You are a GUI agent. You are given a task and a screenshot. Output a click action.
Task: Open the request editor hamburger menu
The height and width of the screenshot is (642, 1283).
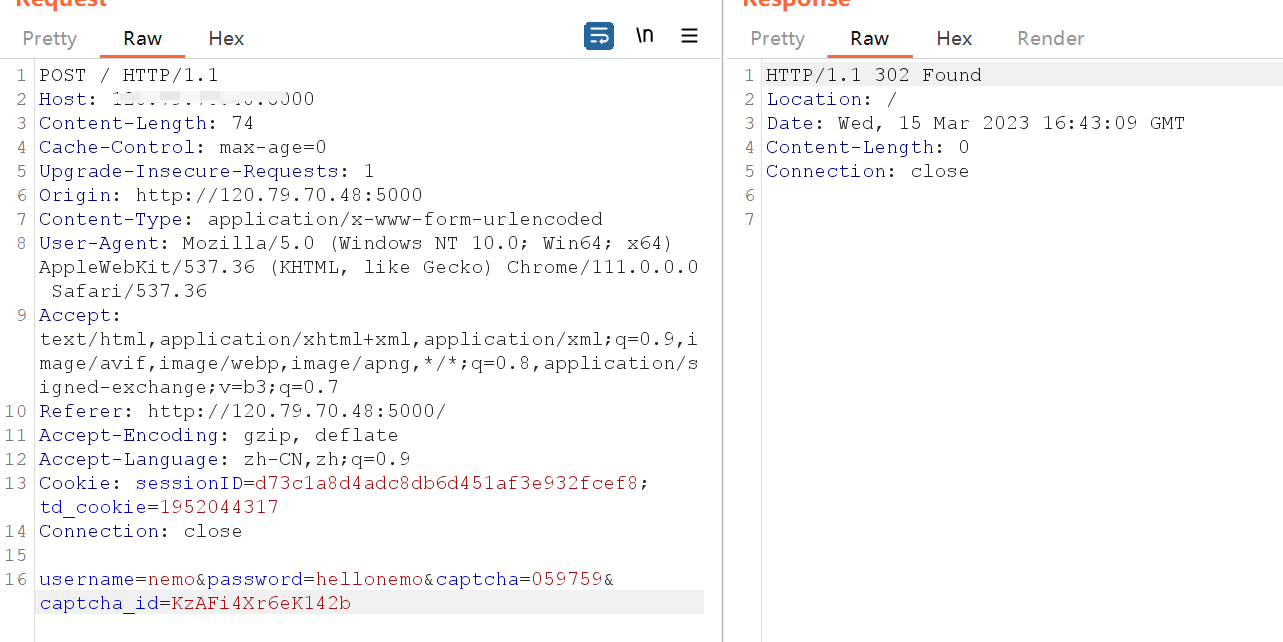click(689, 35)
